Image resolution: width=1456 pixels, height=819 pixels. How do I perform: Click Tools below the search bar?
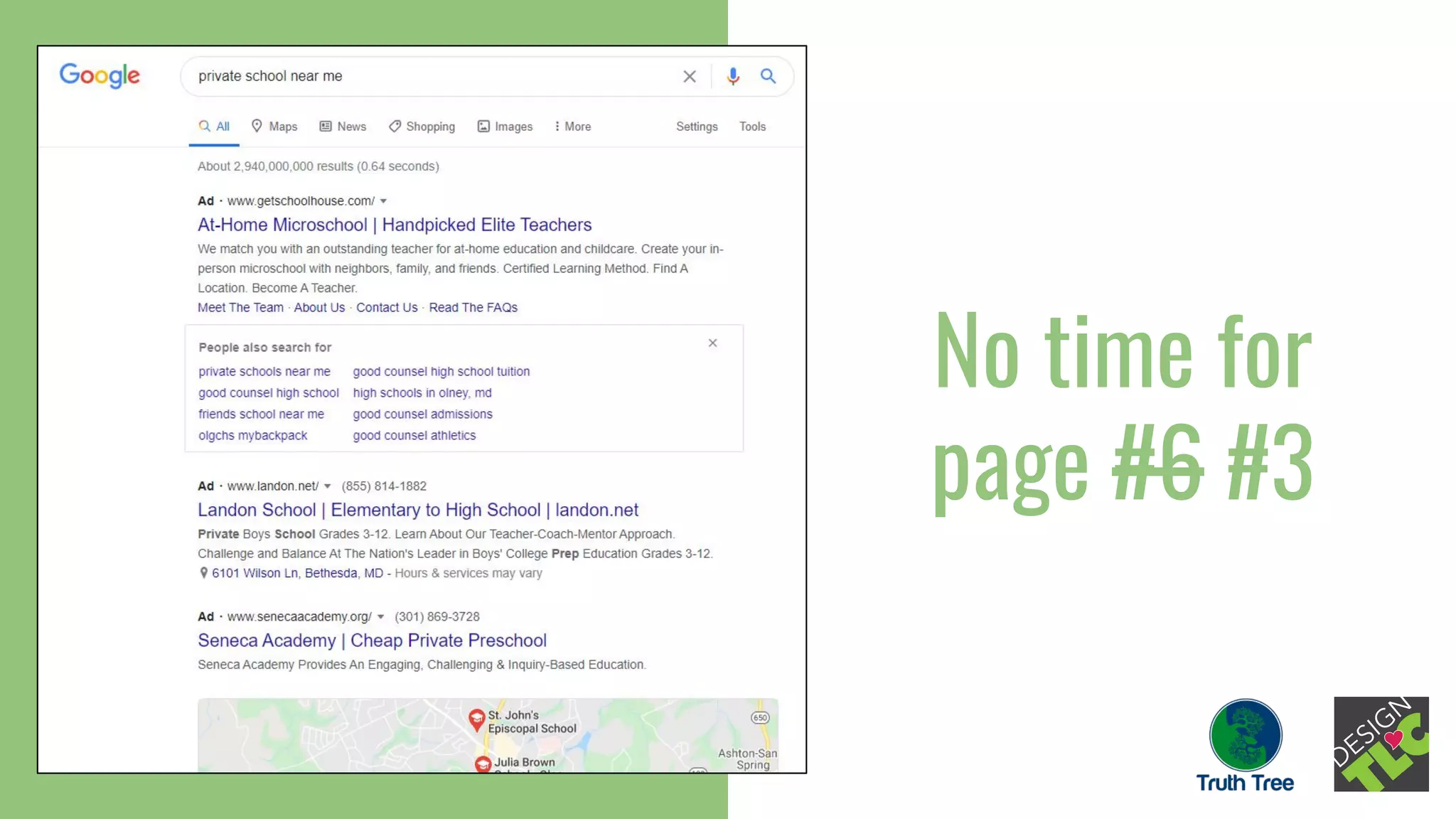click(x=752, y=127)
